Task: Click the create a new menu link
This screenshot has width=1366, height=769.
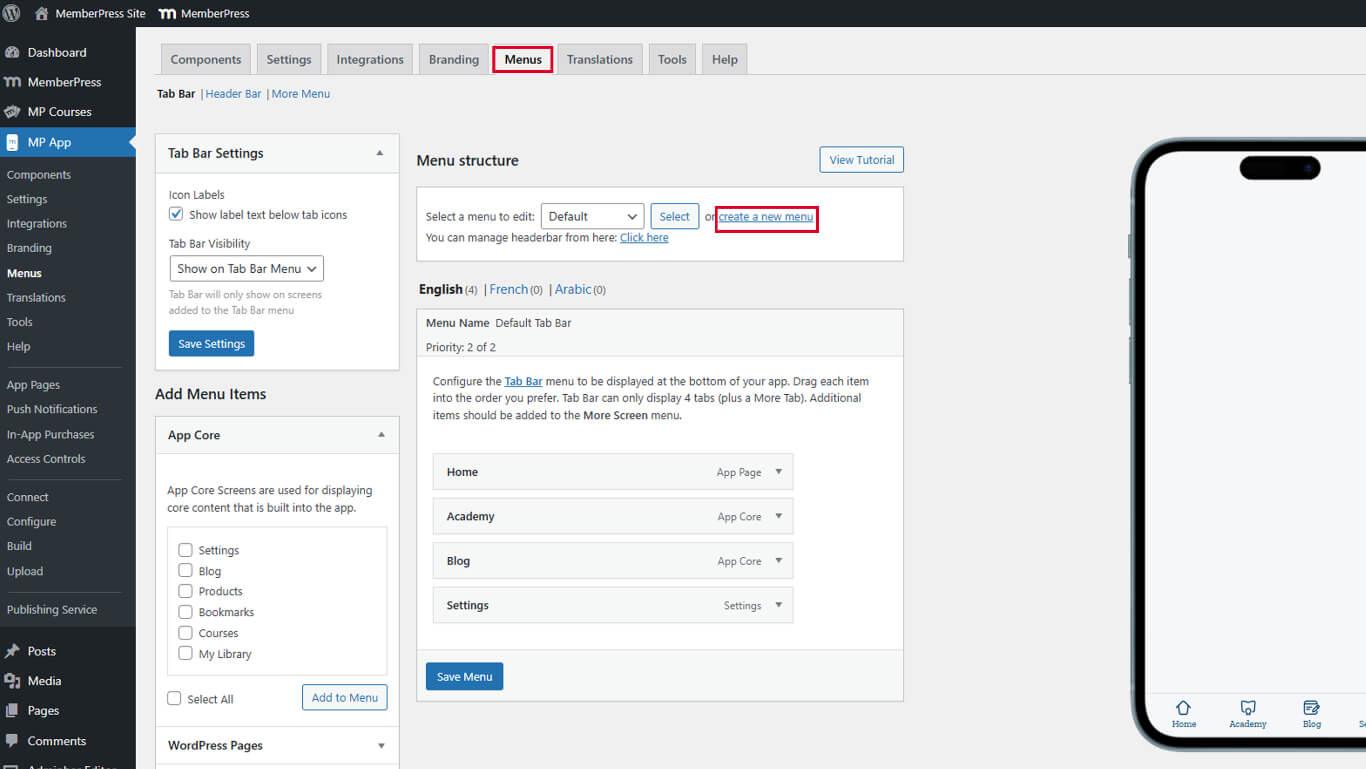Action: click(766, 217)
